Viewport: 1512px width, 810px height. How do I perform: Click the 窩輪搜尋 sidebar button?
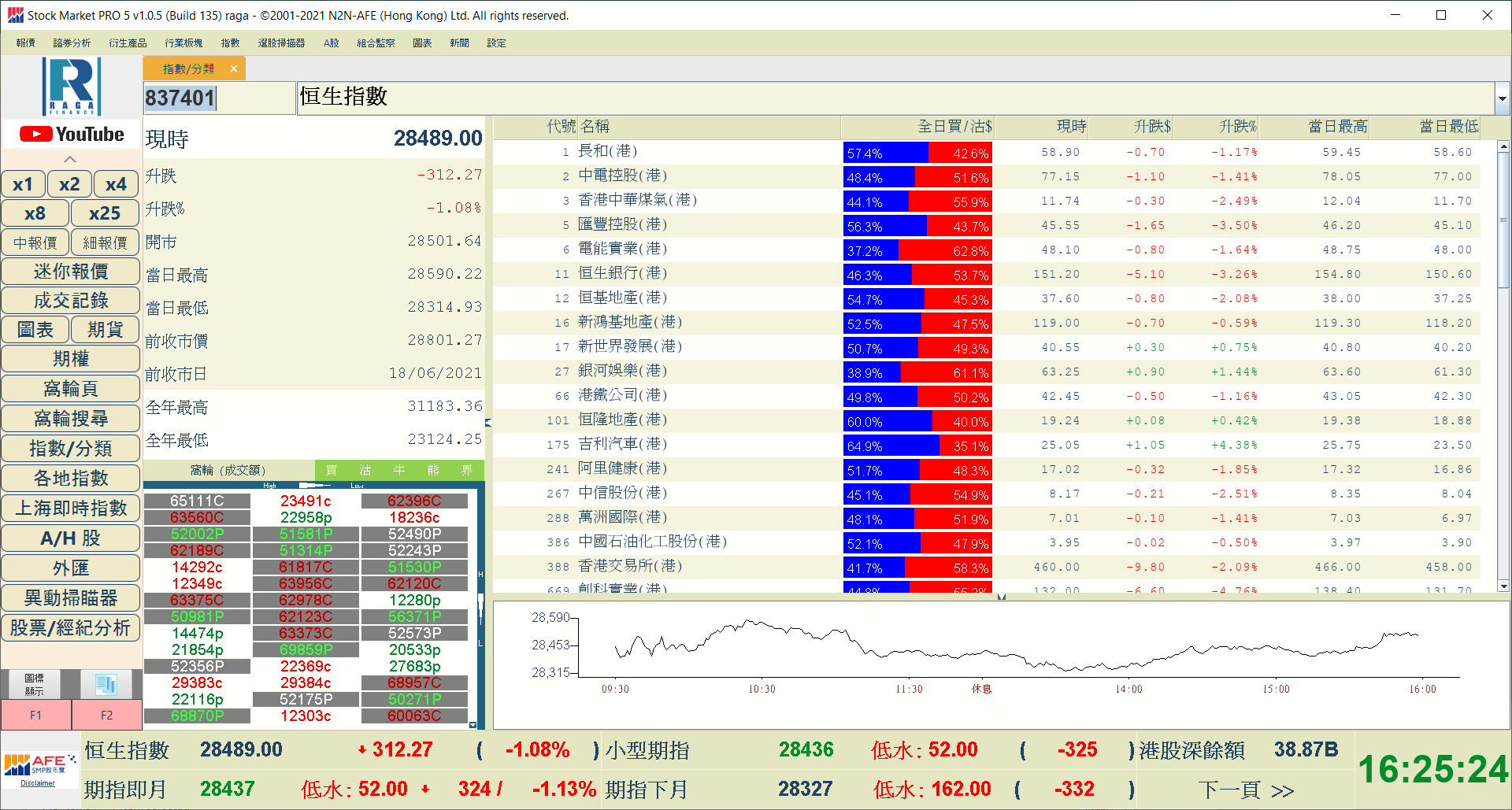click(x=71, y=419)
